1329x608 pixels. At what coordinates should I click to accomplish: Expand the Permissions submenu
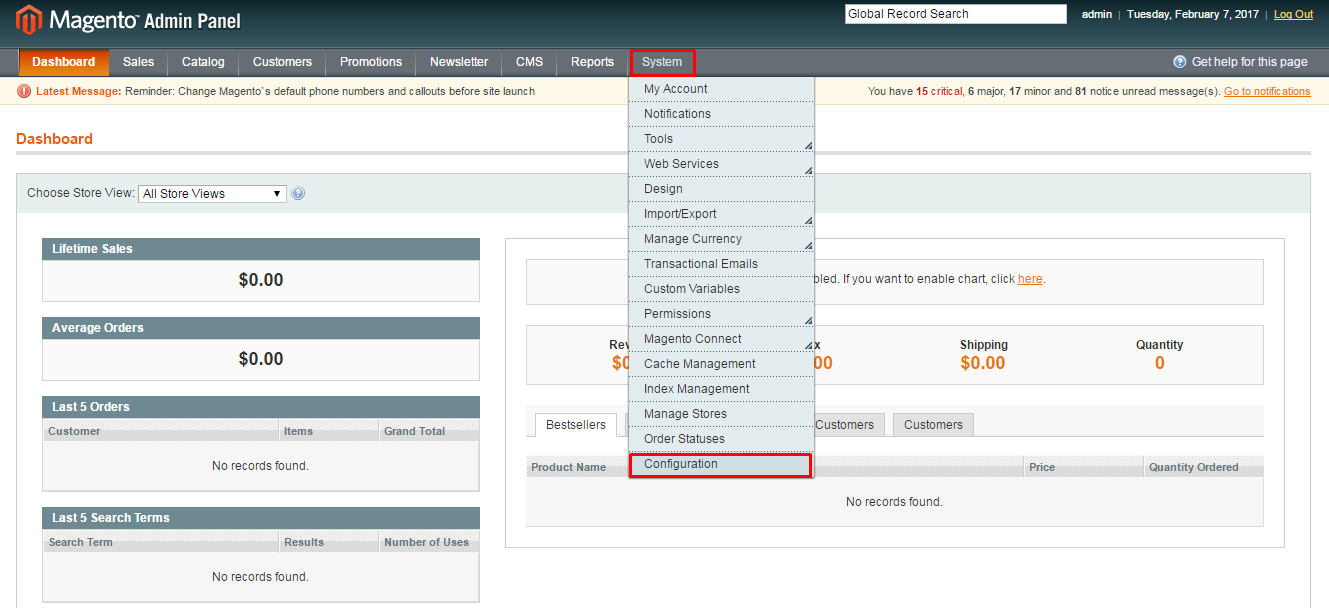pos(721,314)
